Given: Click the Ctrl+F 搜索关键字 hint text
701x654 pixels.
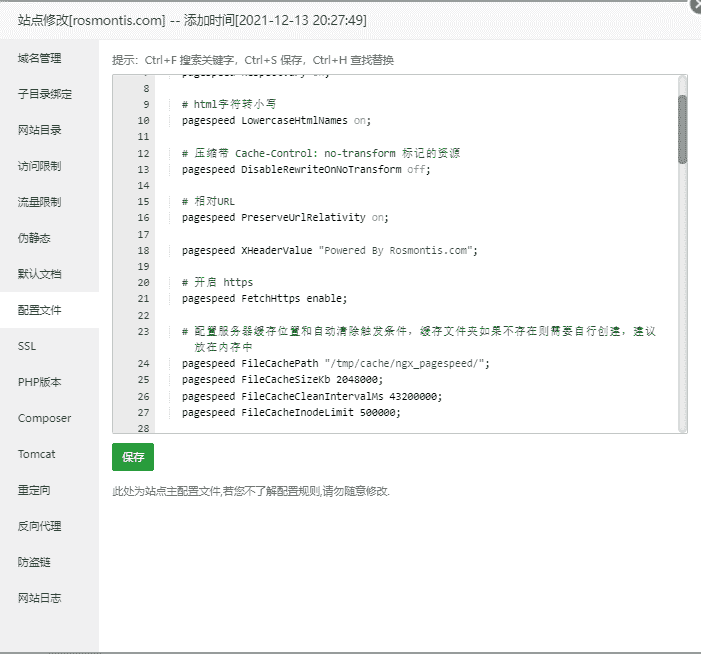Looking at the screenshot, I should click(190, 60).
